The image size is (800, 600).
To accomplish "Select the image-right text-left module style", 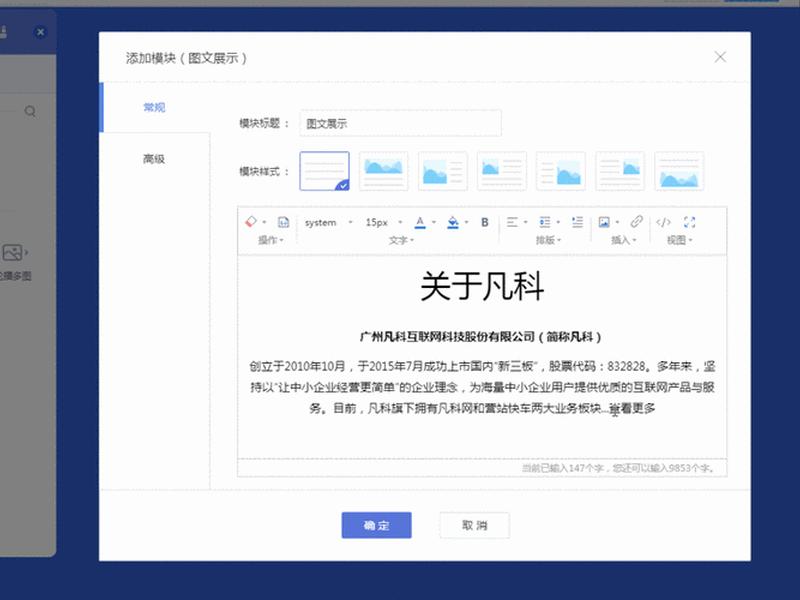I will (x=561, y=171).
